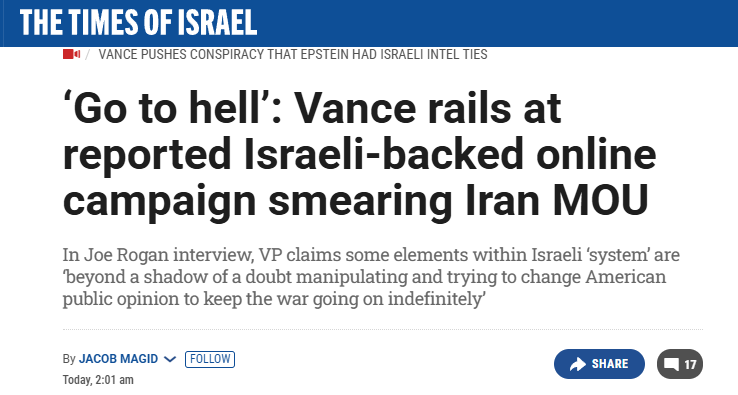Click the blue site header bar

(369, 23)
